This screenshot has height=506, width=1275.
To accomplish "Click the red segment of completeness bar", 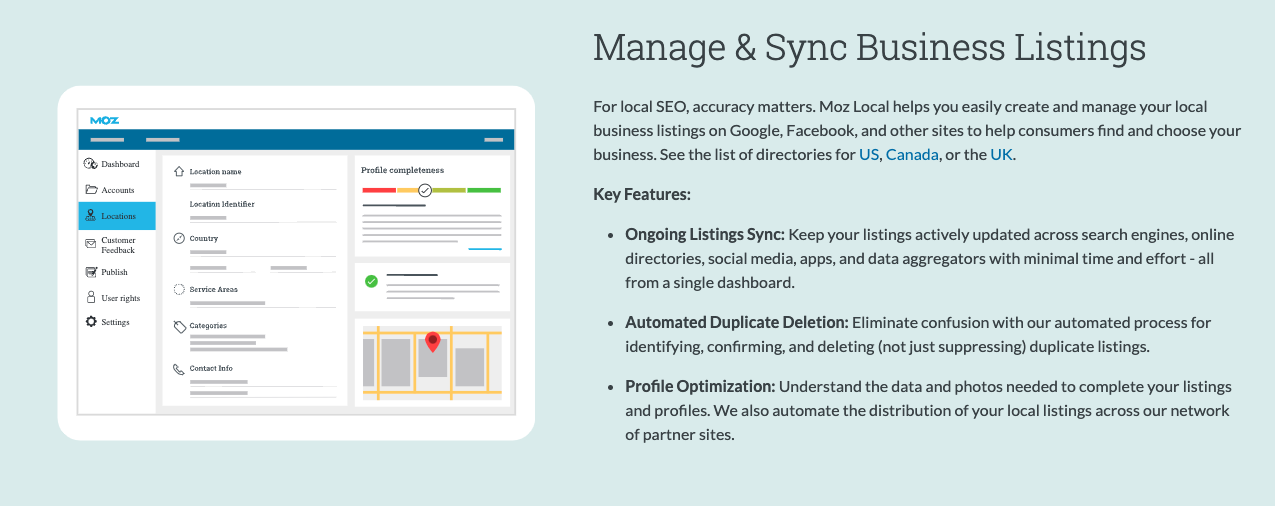I will tap(379, 190).
